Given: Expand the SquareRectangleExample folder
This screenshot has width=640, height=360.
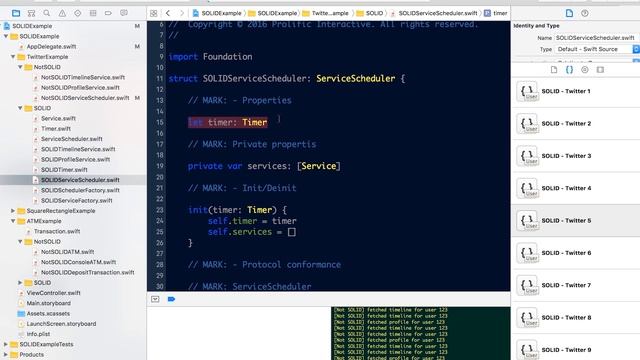Looking at the screenshot, I should click(13, 211).
